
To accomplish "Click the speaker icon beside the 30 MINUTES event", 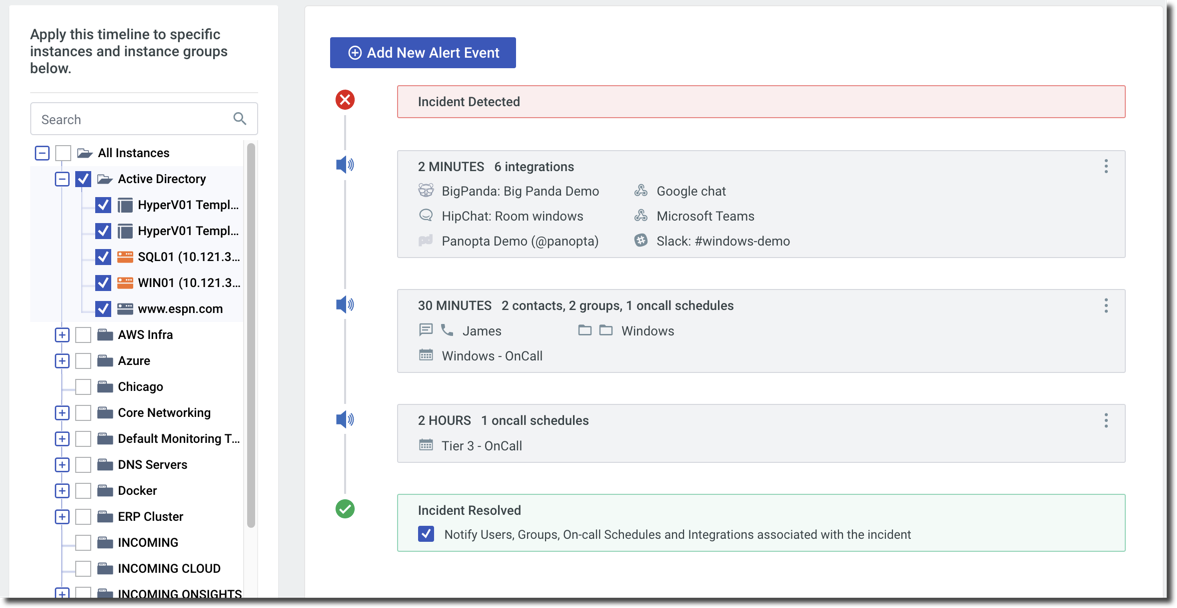I will coord(345,305).
